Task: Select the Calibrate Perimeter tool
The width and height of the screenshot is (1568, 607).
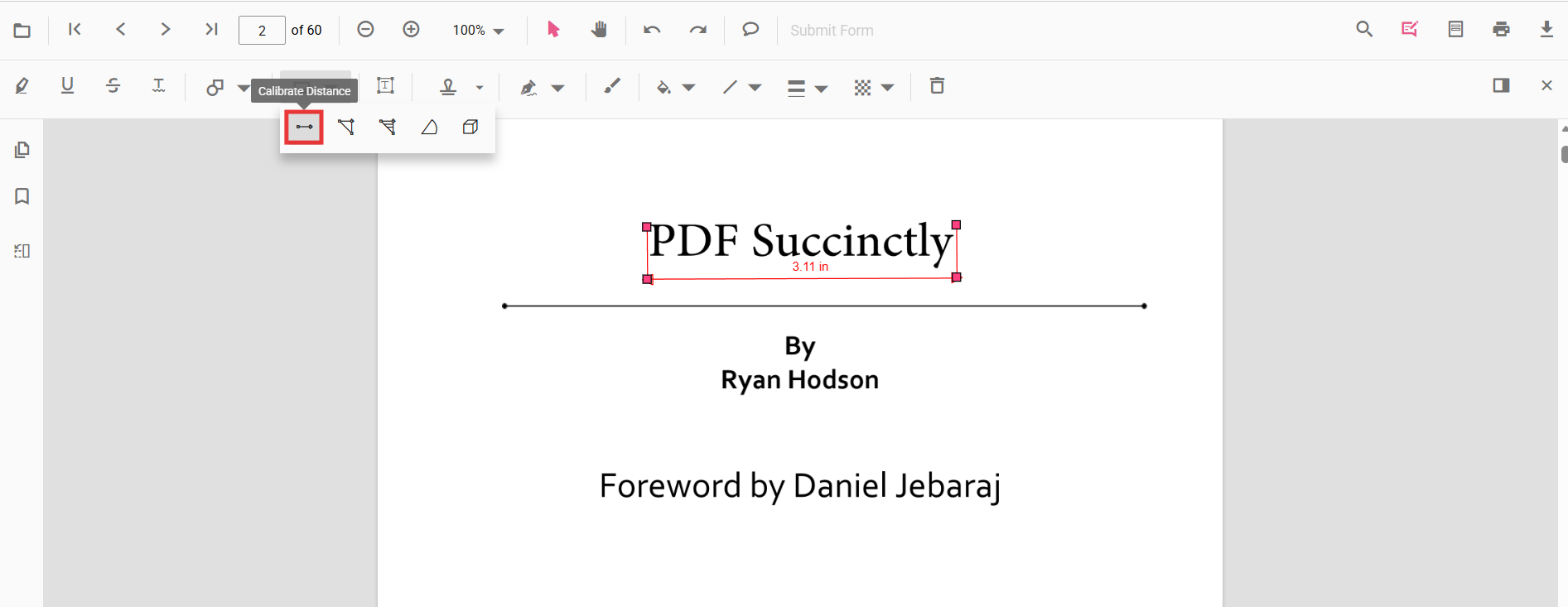Action: click(346, 128)
